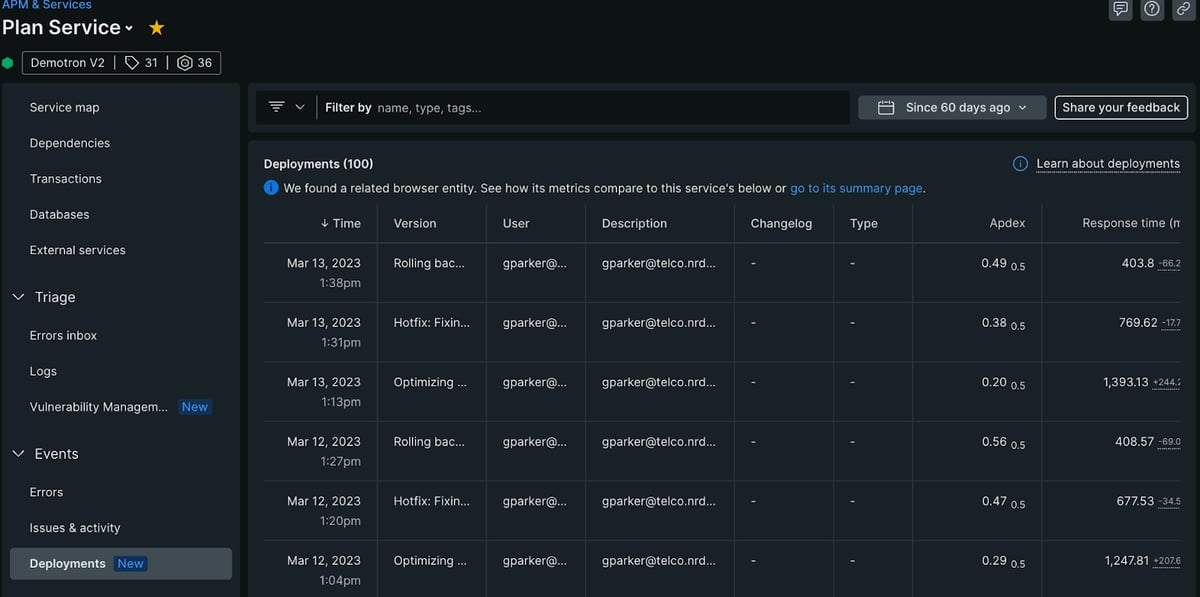Click the info icon beside Learn about deployments
This screenshot has width=1200, height=597.
click(x=1019, y=163)
